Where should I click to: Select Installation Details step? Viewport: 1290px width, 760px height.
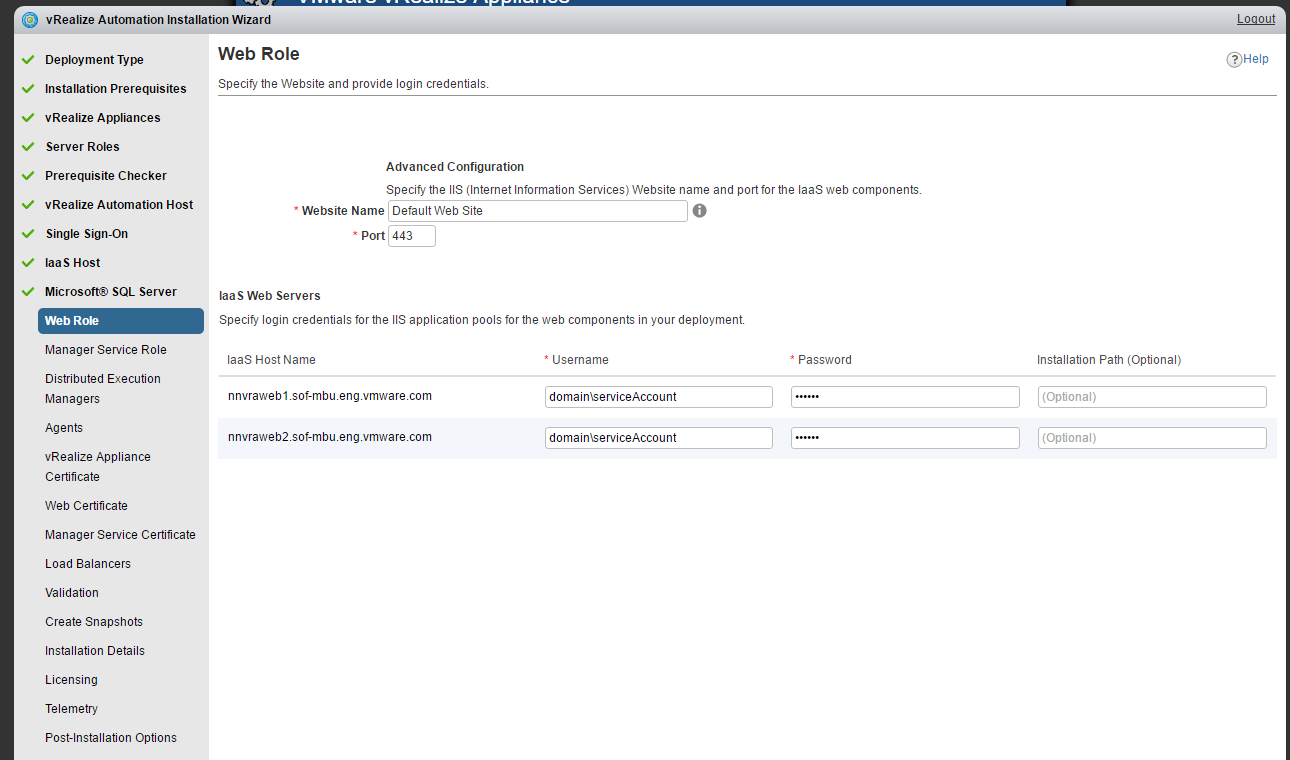click(95, 651)
